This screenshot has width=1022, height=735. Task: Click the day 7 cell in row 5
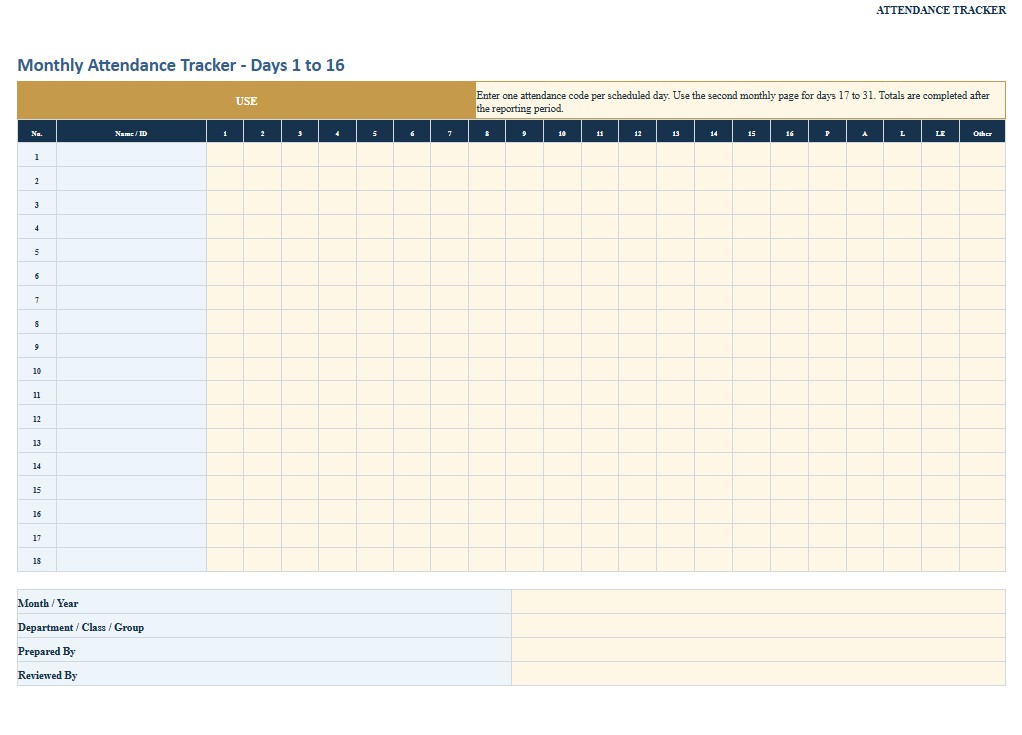(450, 250)
